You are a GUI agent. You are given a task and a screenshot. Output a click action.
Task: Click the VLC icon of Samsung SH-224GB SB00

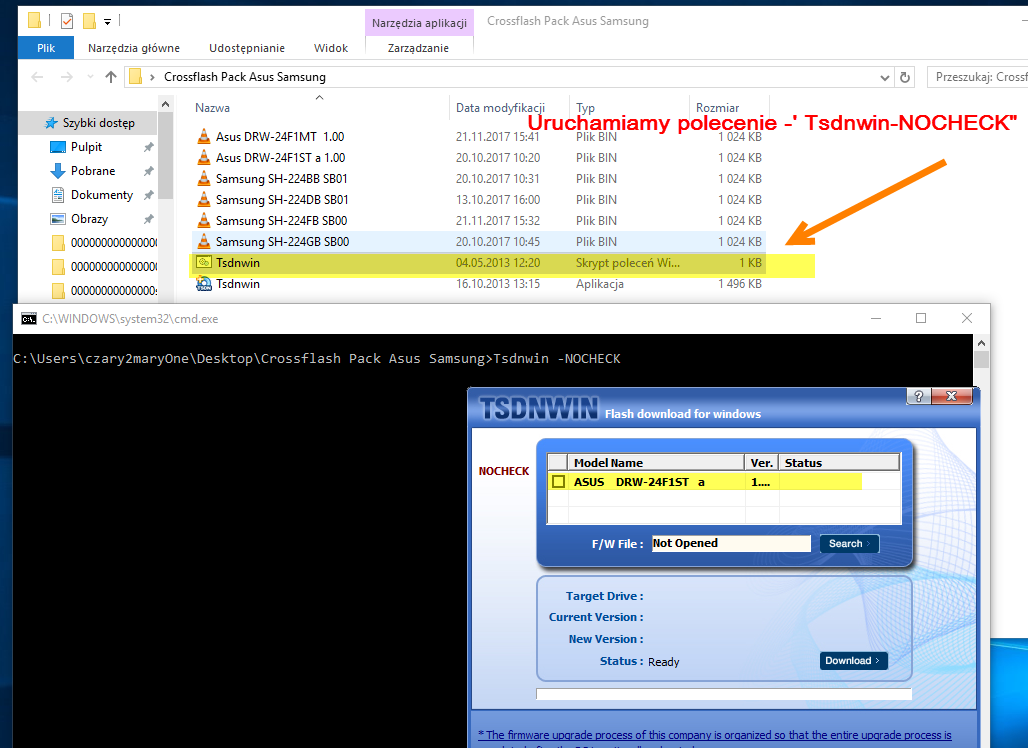coord(204,241)
